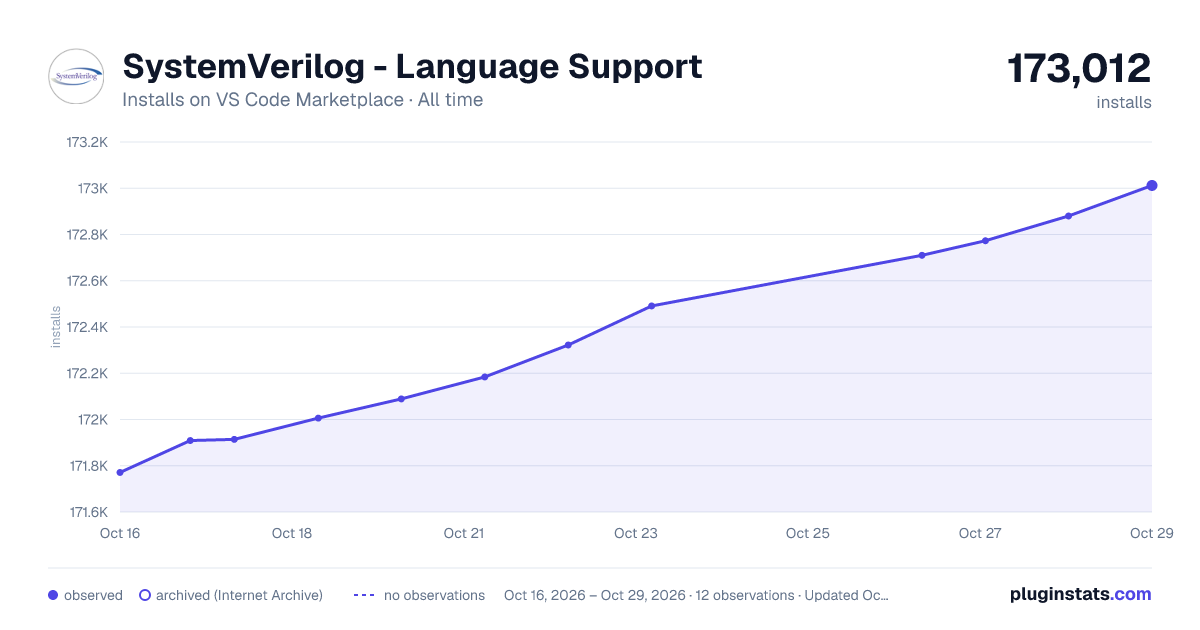Click the dashed no observations legend icon

(363, 595)
